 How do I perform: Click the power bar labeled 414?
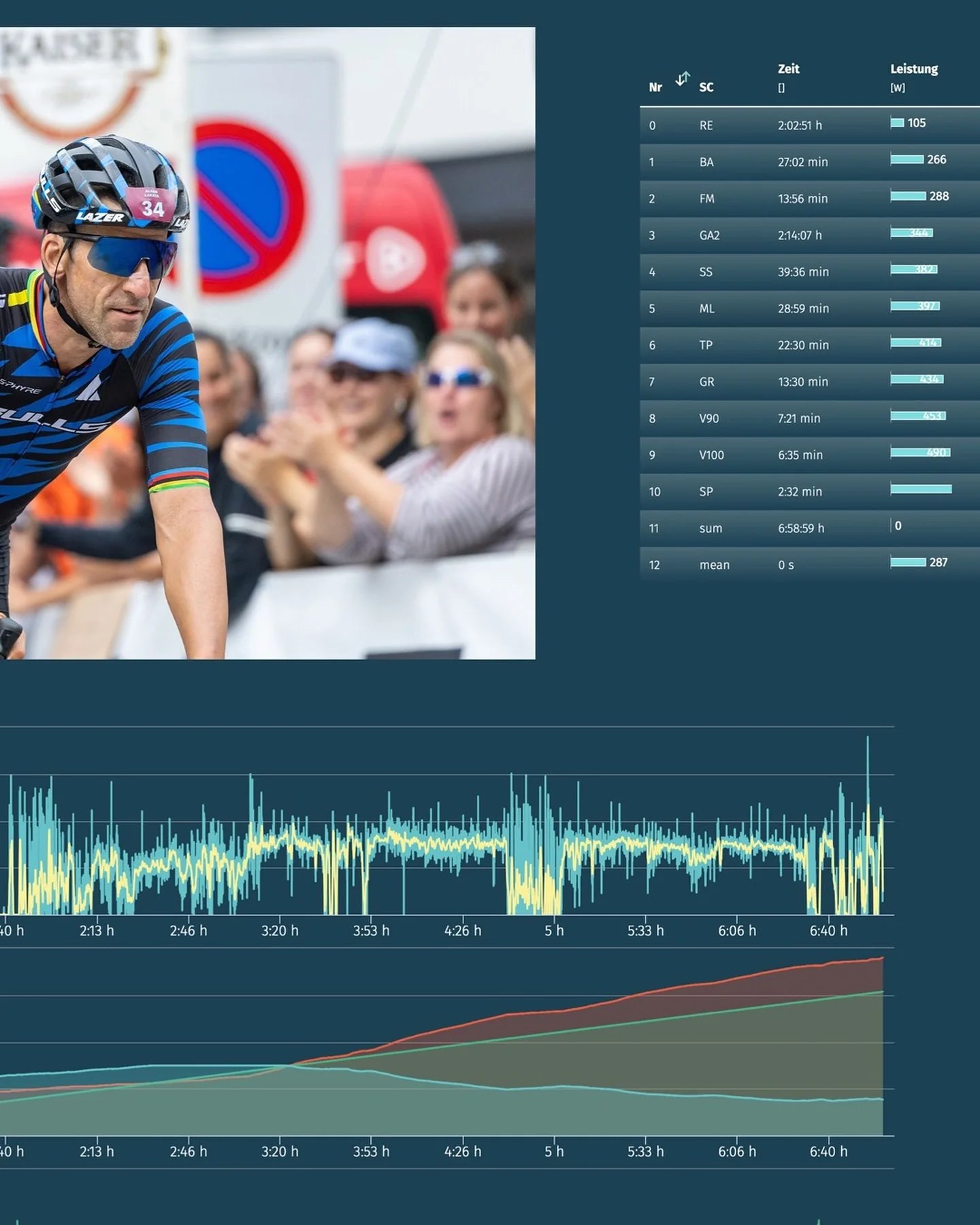pyautogui.click(x=916, y=343)
